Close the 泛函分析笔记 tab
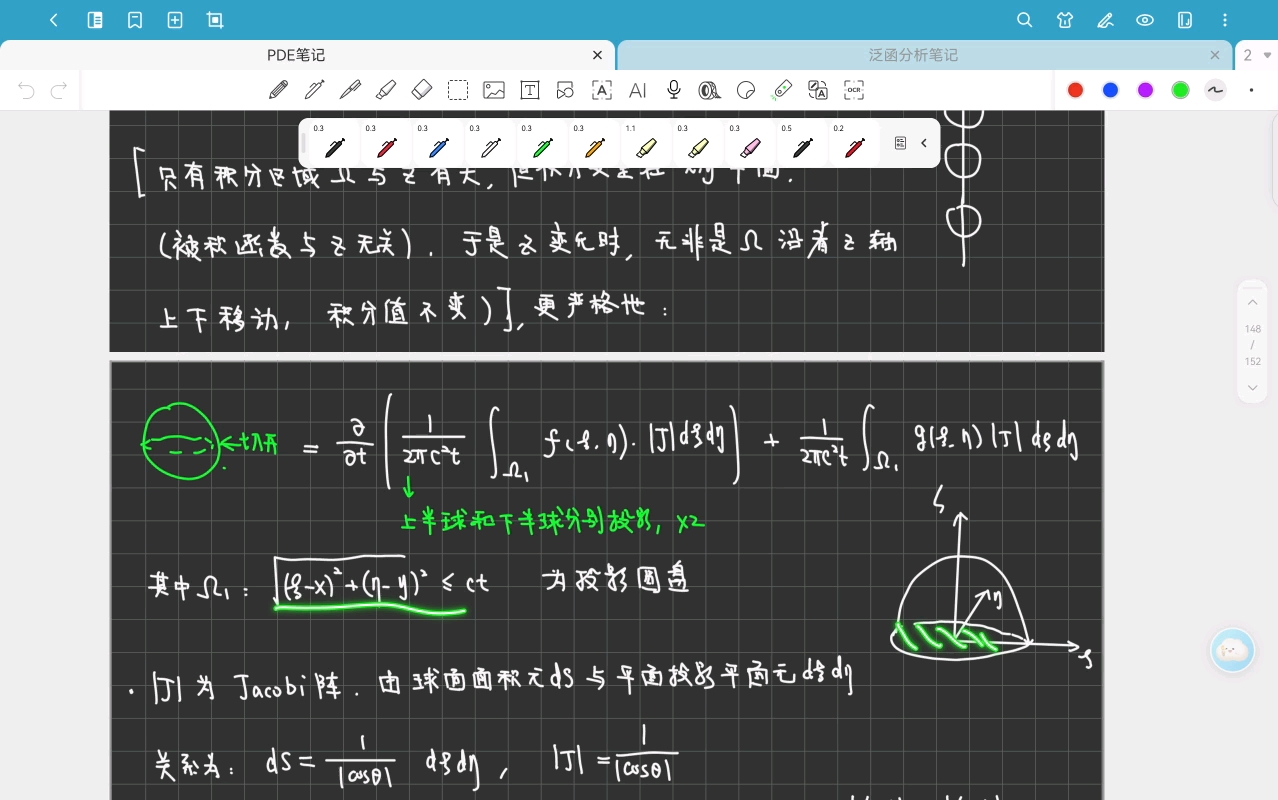Screen dimensions: 1278x800 point(1215,55)
